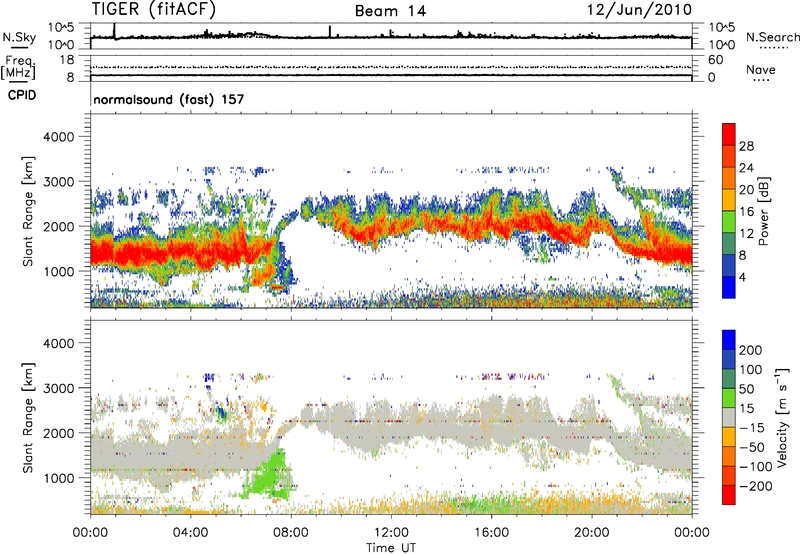Viewport: 800px width, 554px height.
Task: Select the Beam 14 heading
Action: click(x=390, y=11)
